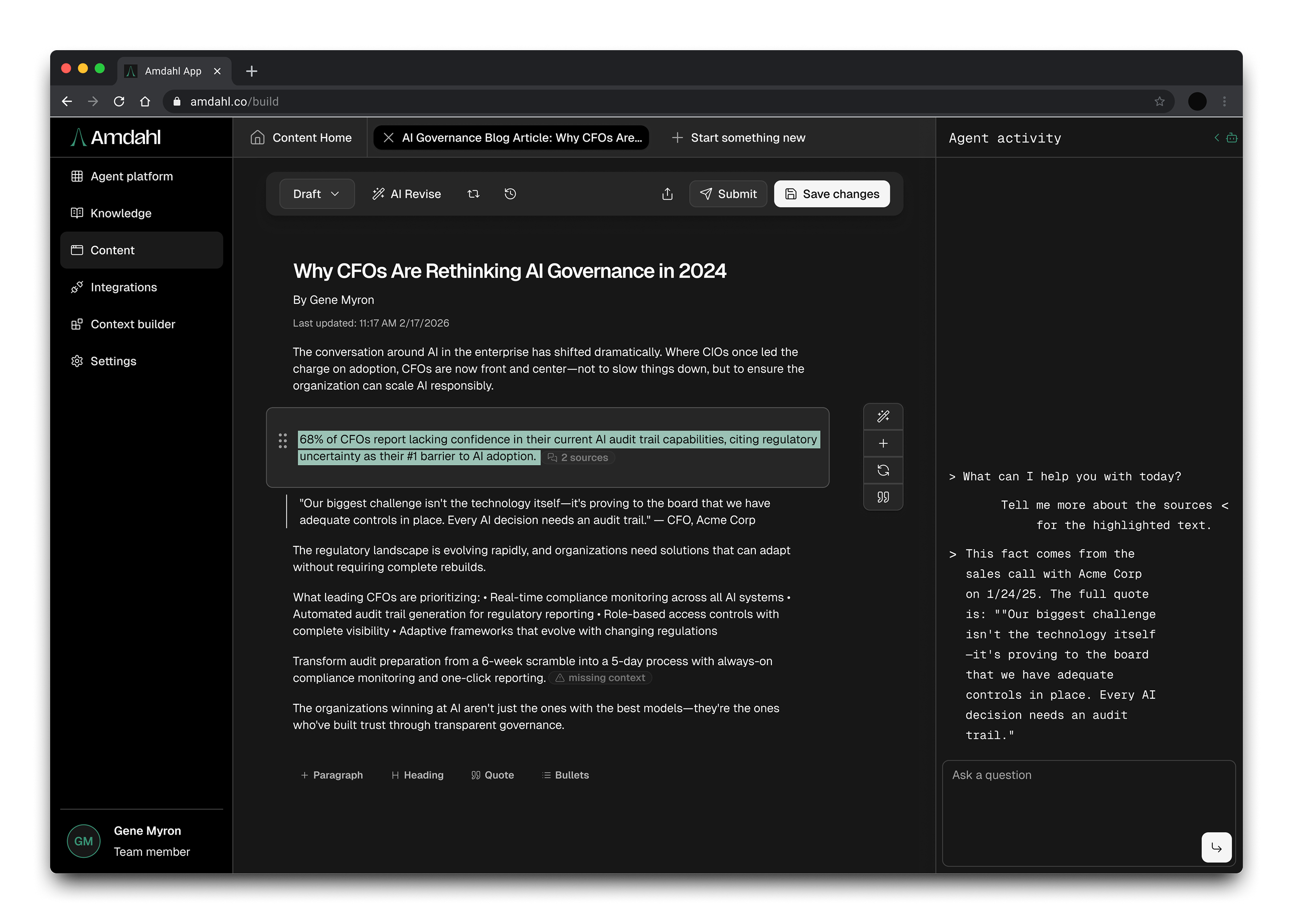This screenshot has height=924, width=1293.
Task: Open the Draft status dropdown
Action: (x=317, y=194)
